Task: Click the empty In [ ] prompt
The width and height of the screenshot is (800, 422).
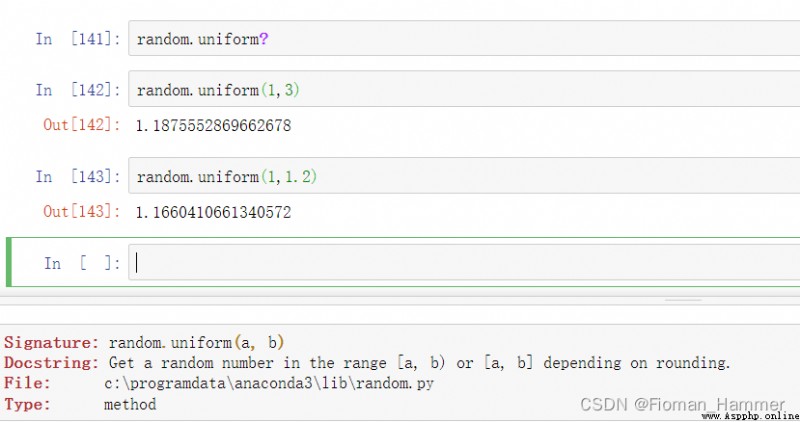Action: pyautogui.click(x=82, y=263)
